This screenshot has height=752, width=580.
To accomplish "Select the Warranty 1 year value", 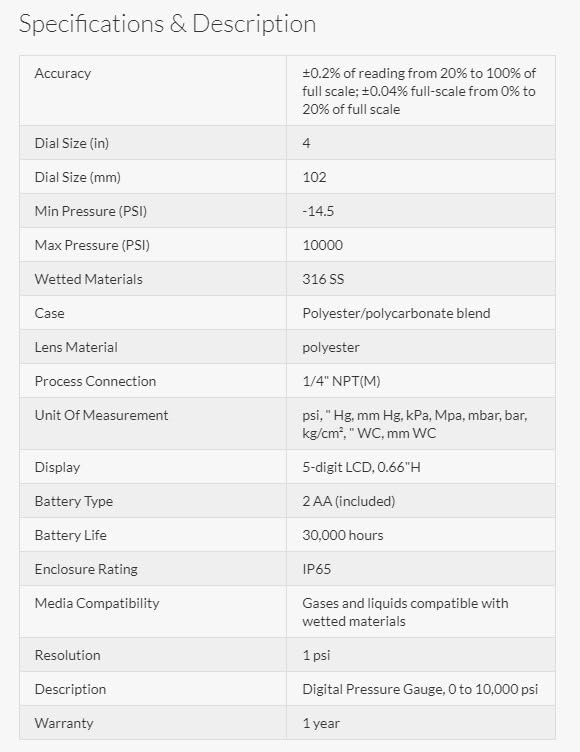I will [321, 723].
